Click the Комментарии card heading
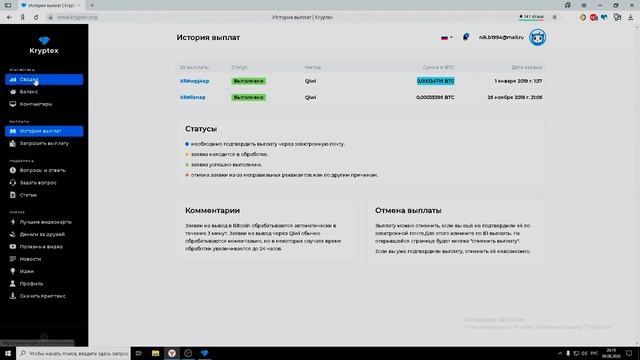The image size is (640, 360). pos(212,211)
